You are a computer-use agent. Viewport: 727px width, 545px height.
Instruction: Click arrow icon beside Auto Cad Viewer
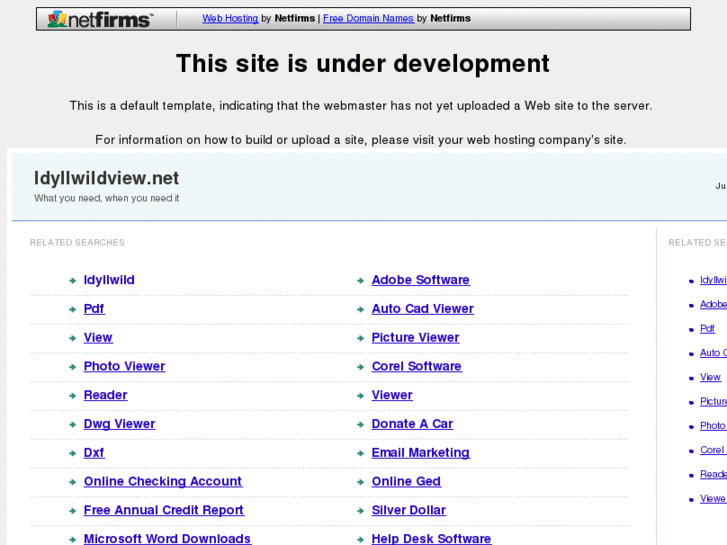pyautogui.click(x=360, y=309)
